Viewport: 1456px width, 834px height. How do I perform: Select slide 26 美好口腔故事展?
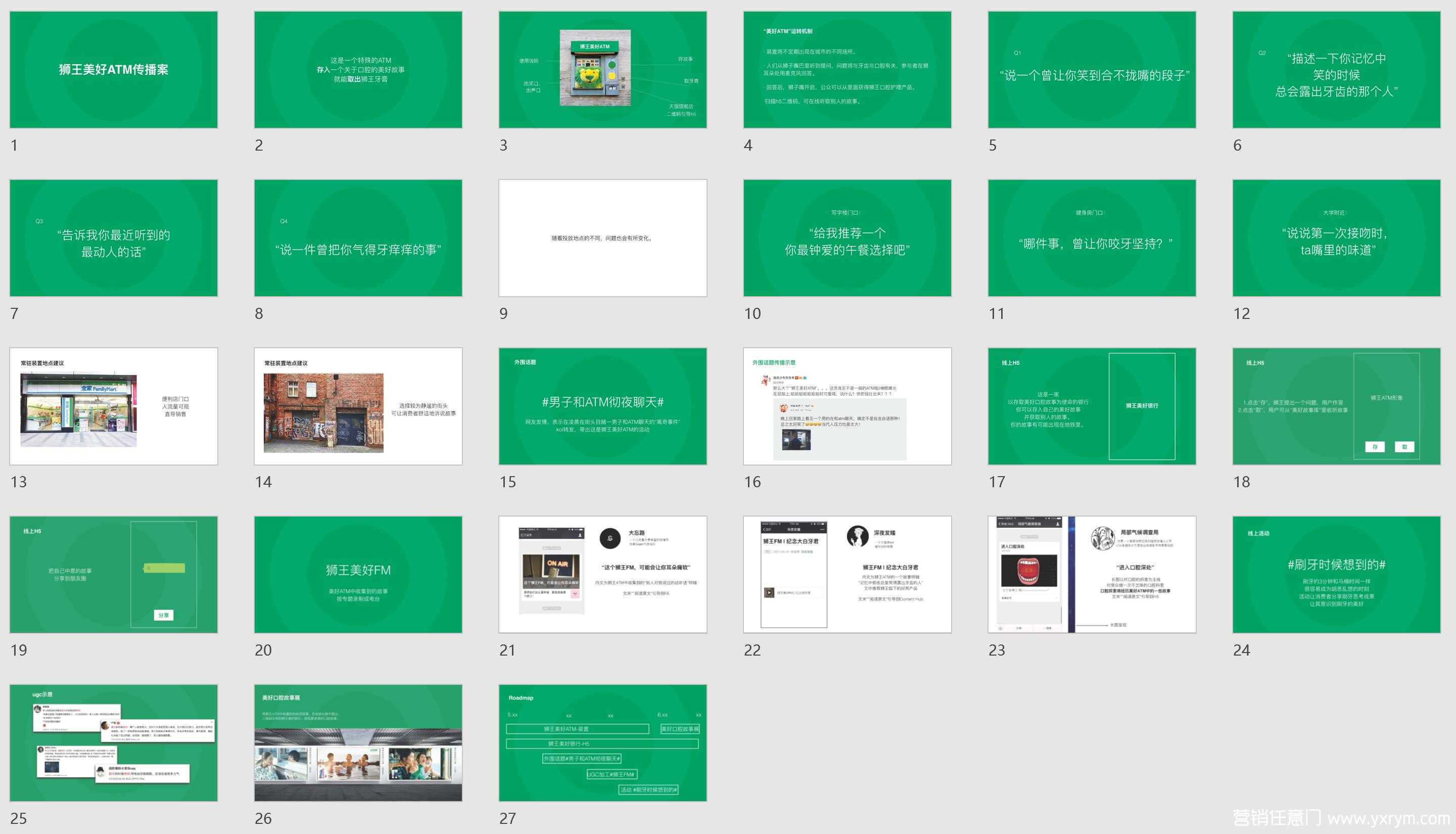click(x=358, y=743)
